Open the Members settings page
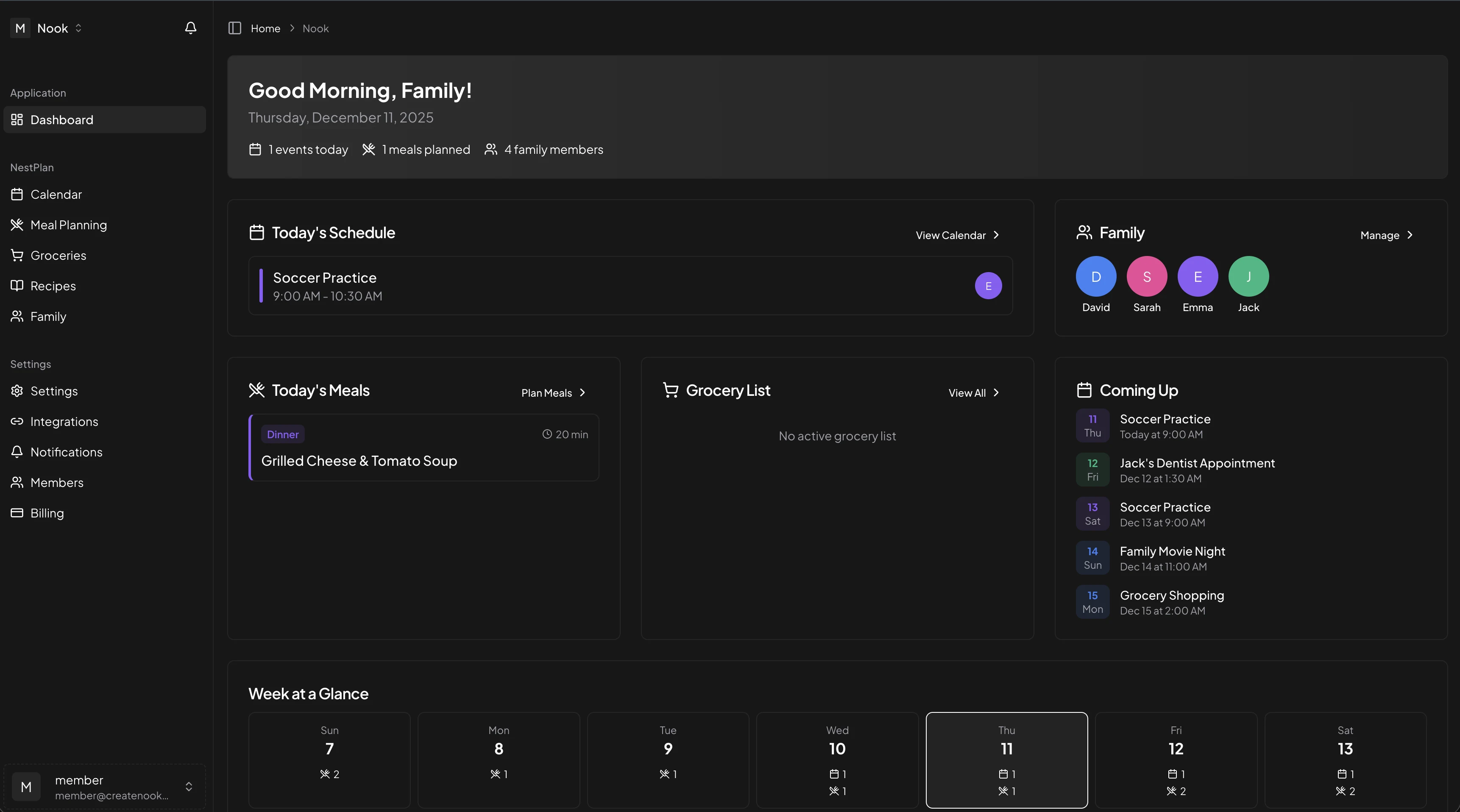The image size is (1460, 812). pos(57,482)
